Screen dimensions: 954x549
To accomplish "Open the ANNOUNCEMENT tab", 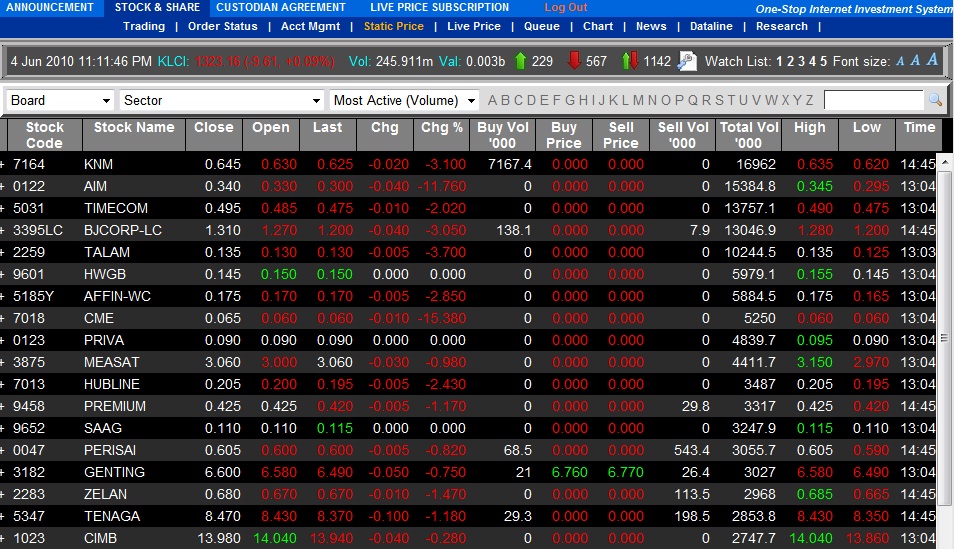I will [50, 7].
